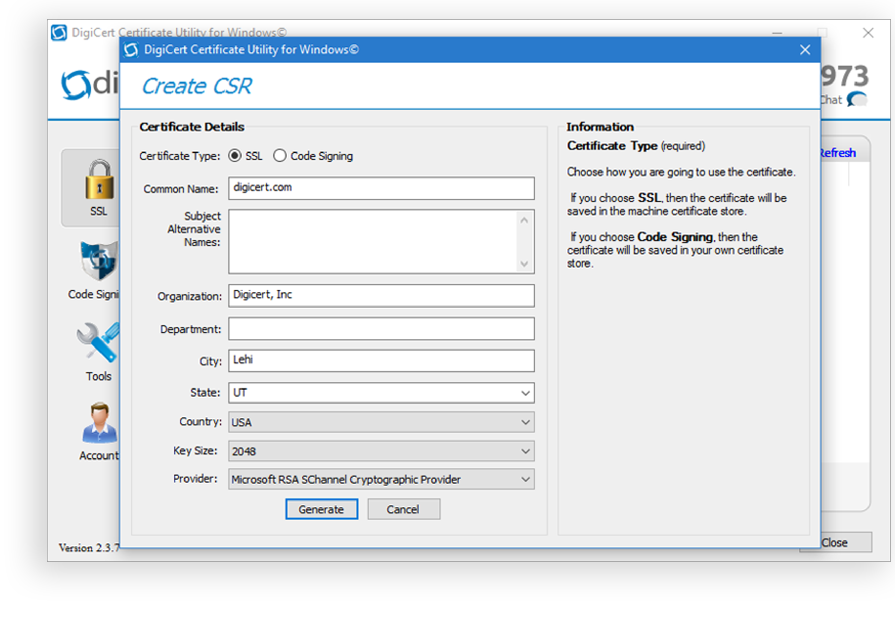Select the SSL certificate type radio button
This screenshot has height=628, width=895.
click(235, 156)
